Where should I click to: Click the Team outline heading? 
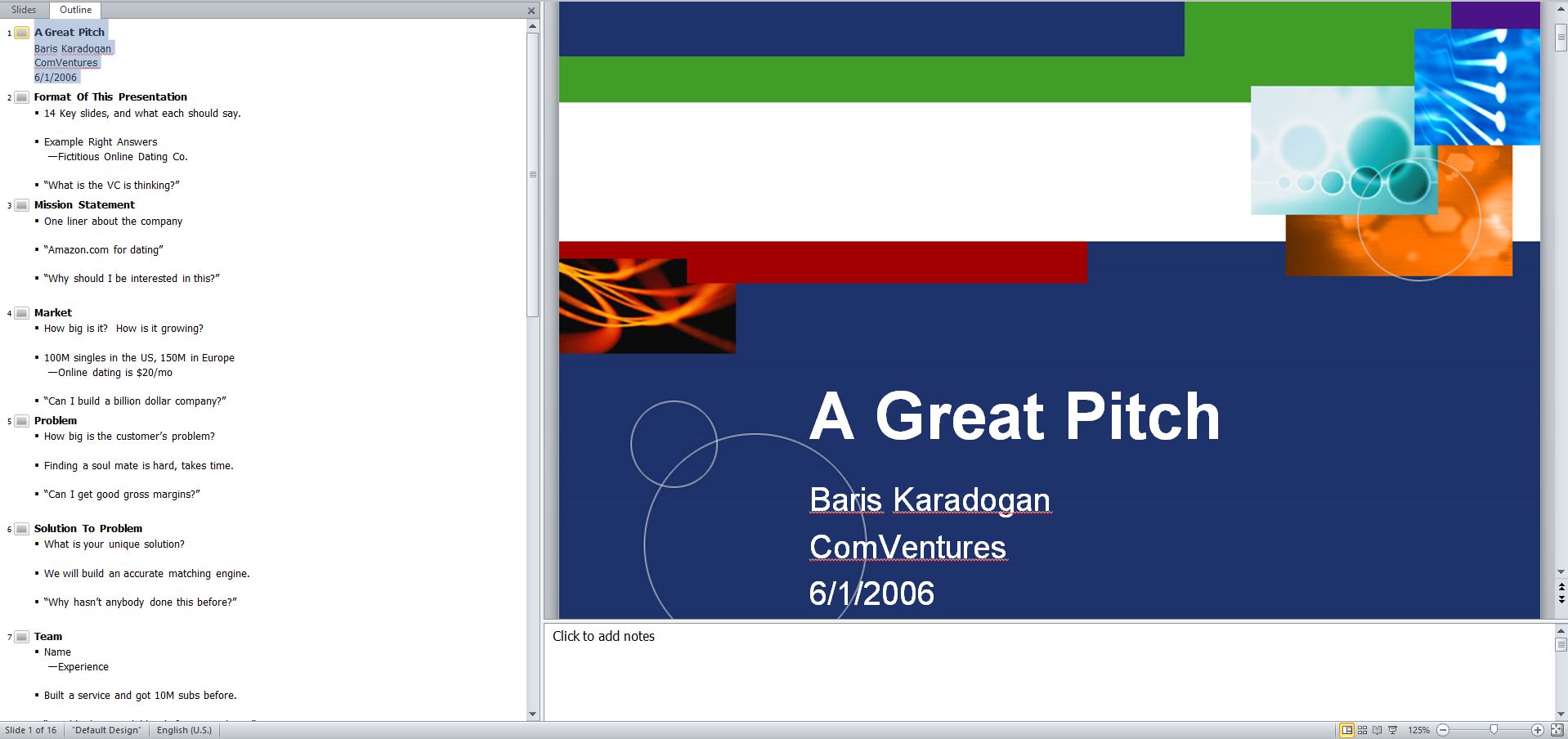click(x=48, y=637)
